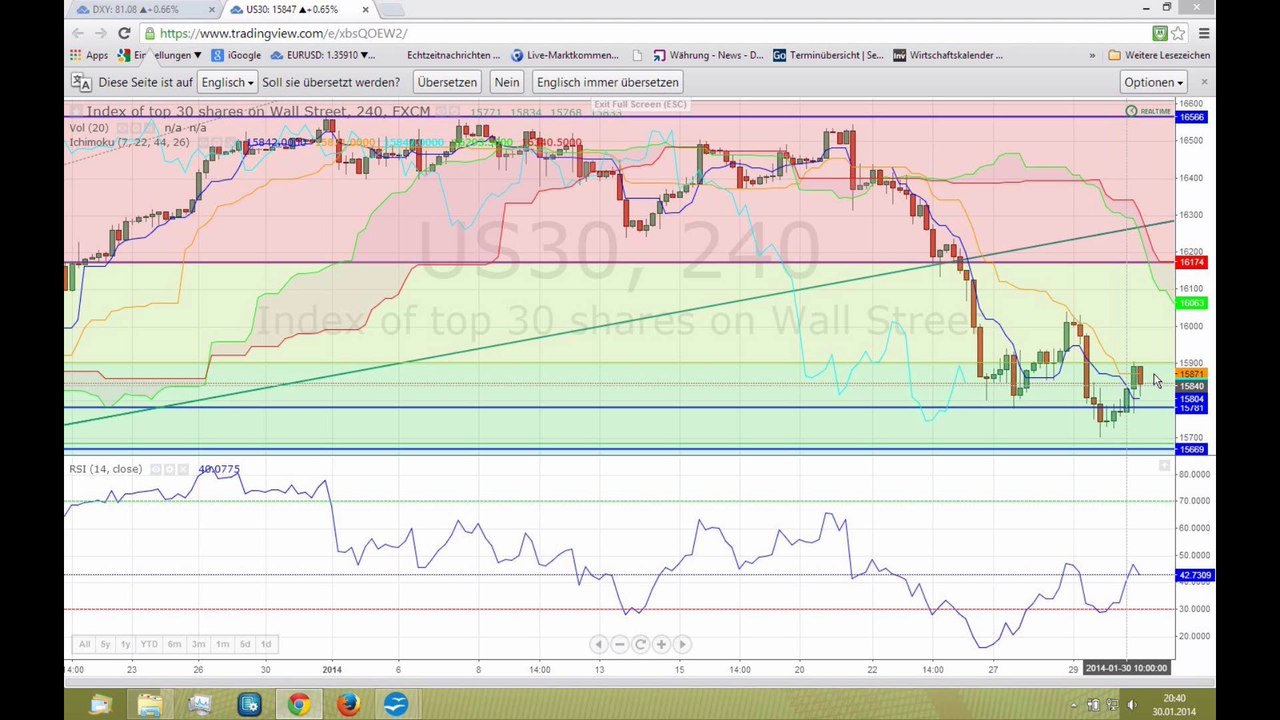Close the US30 browser tab

tap(366, 10)
